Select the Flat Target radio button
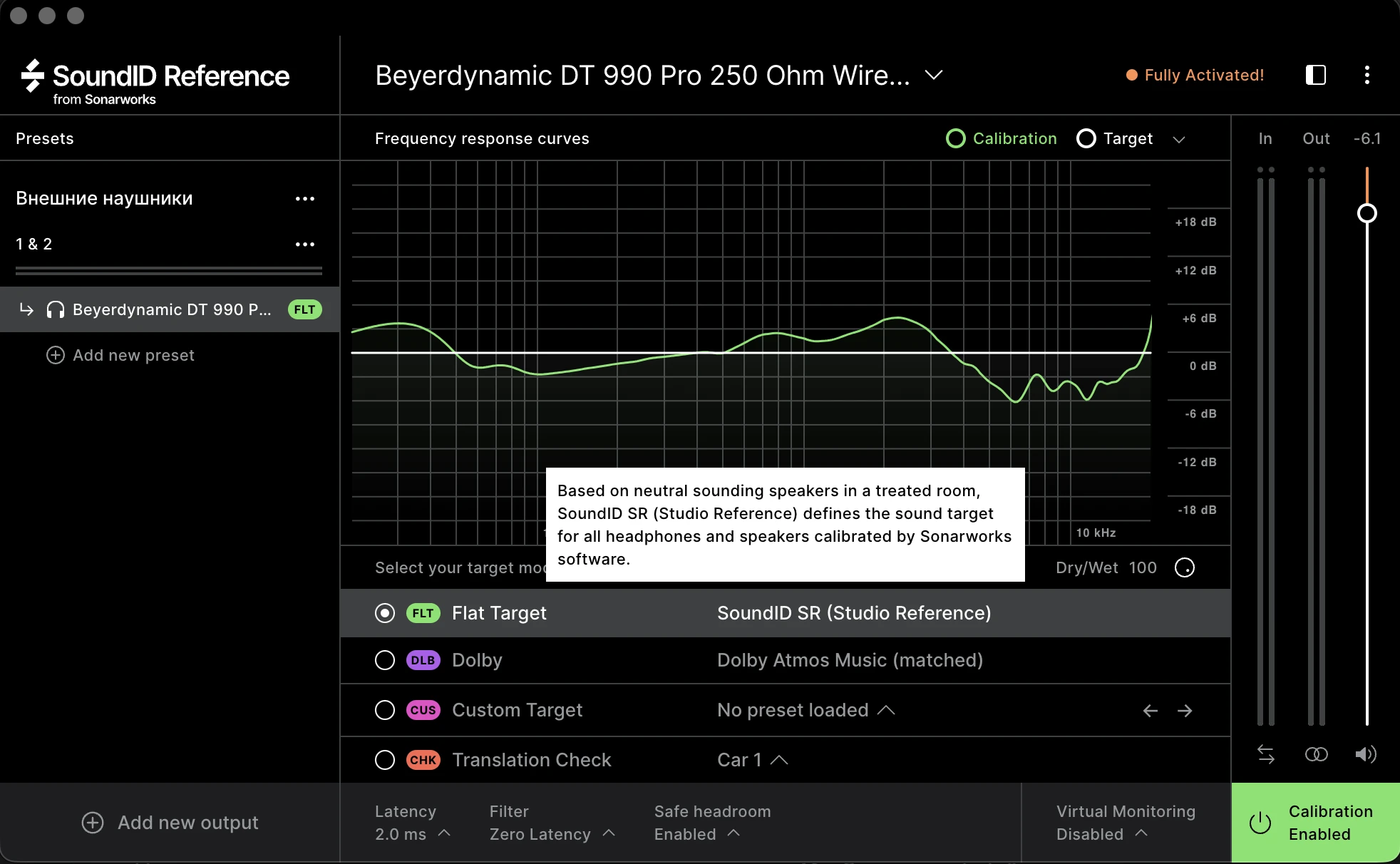The image size is (1400, 864). (x=385, y=613)
